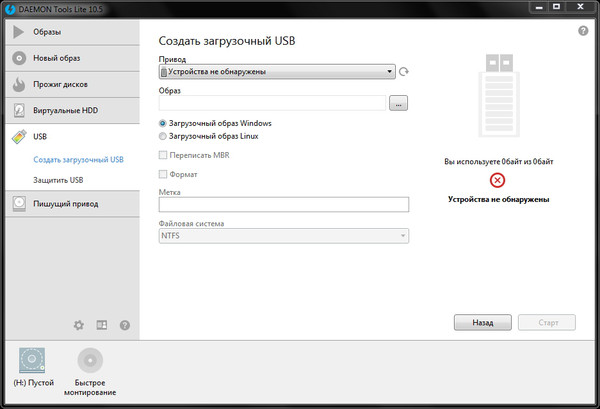Select Загрузочный образ Windows radio button
The image size is (600, 409).
pyautogui.click(x=163, y=123)
